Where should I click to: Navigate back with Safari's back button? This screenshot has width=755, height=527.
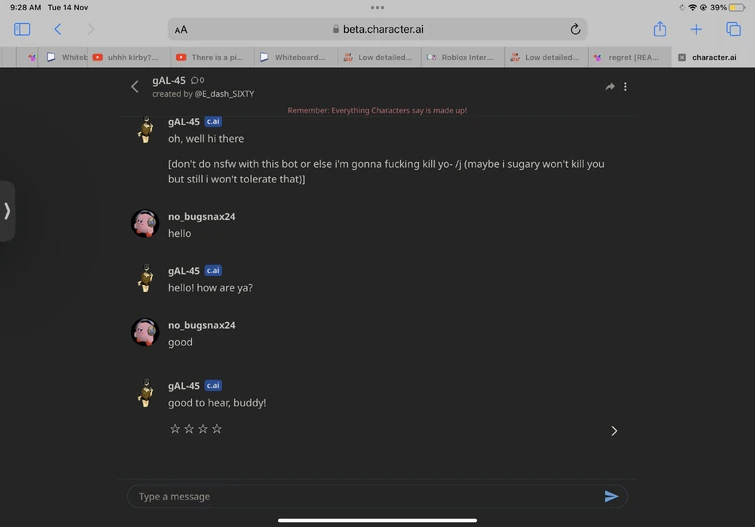tap(58, 29)
